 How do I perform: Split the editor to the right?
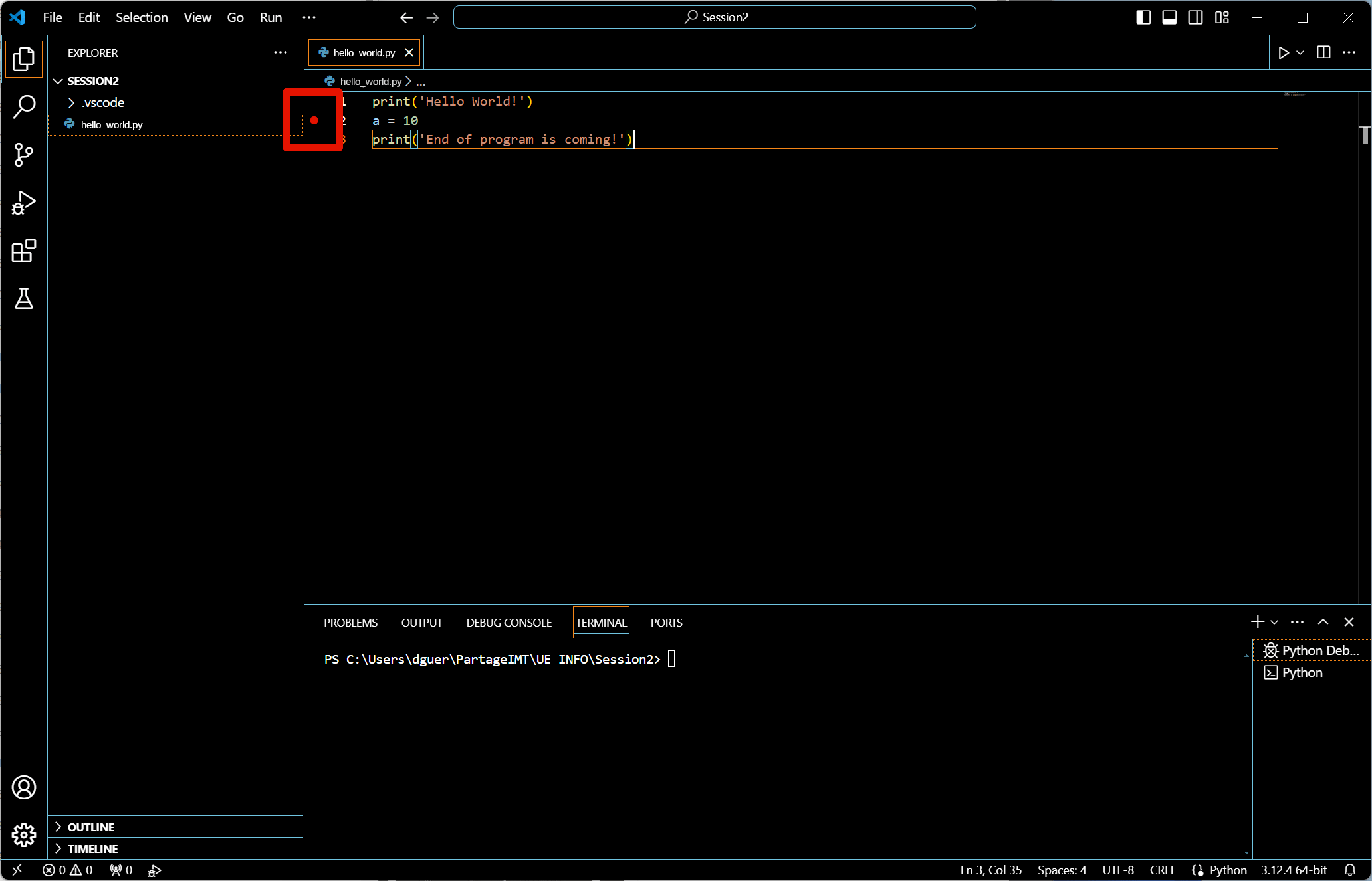(1323, 52)
